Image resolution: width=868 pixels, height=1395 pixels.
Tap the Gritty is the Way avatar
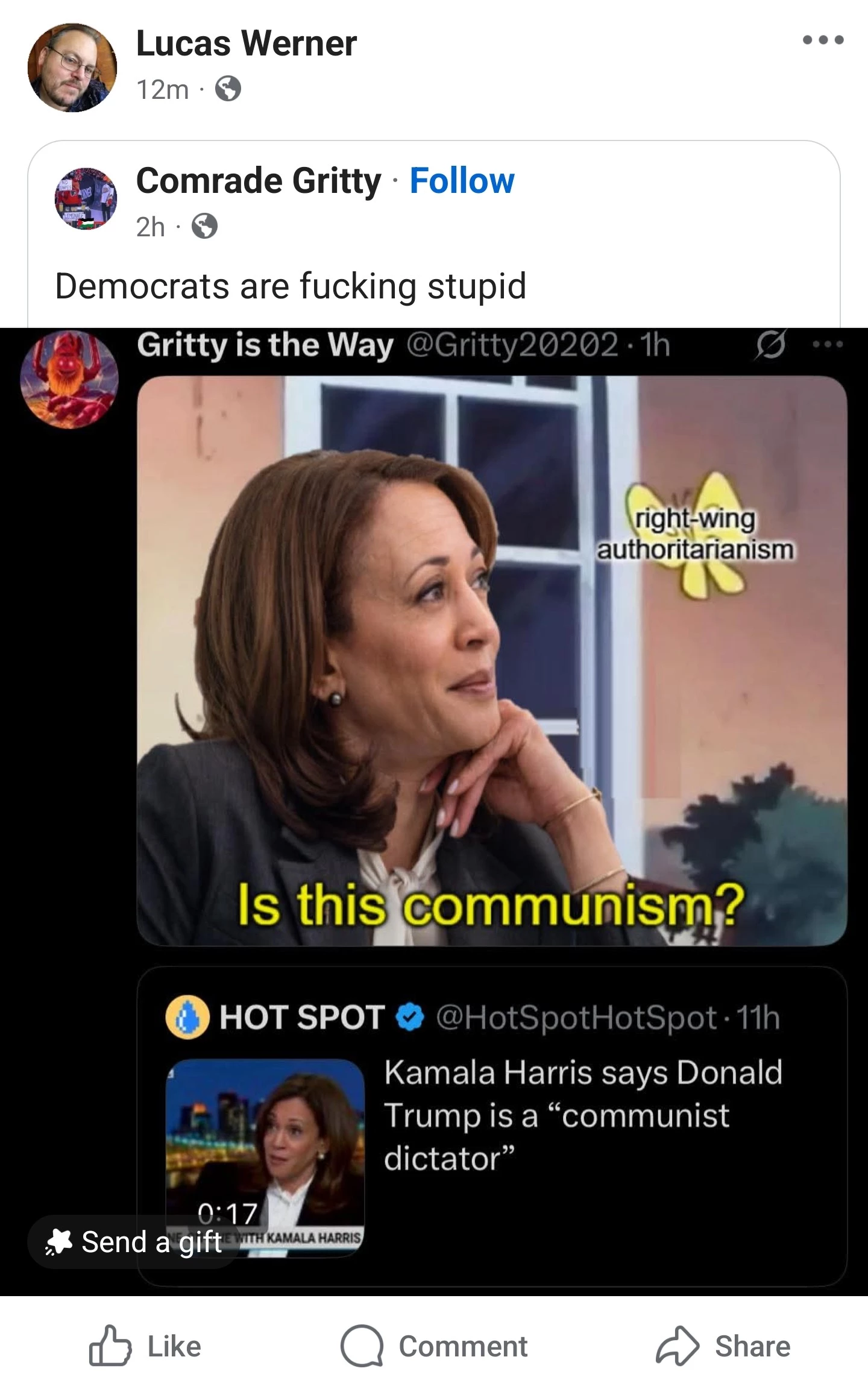69,380
